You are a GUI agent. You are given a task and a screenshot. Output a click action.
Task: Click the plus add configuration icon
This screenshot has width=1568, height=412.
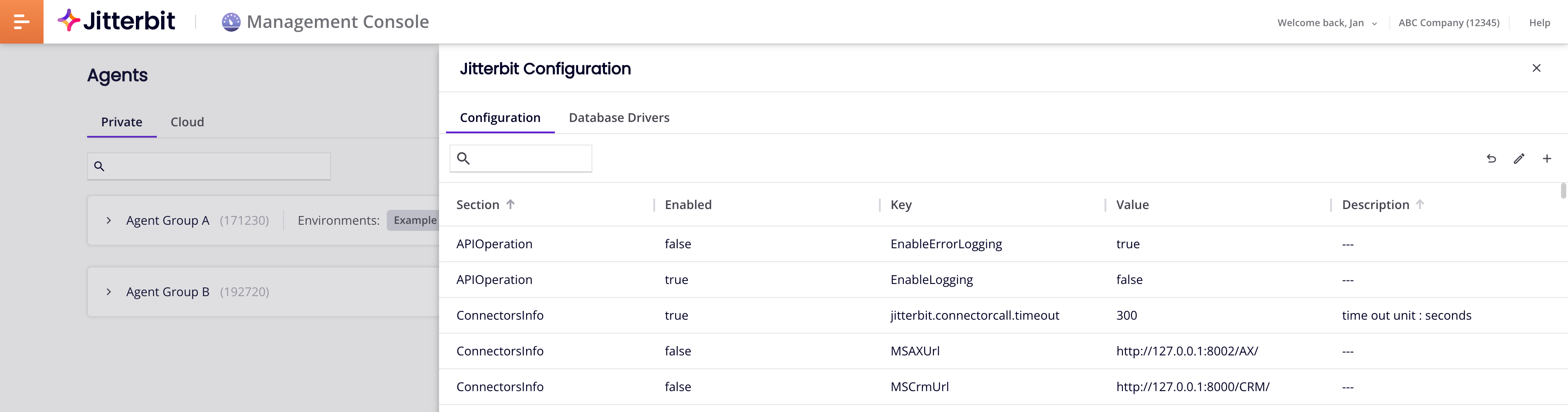pos(1547,159)
